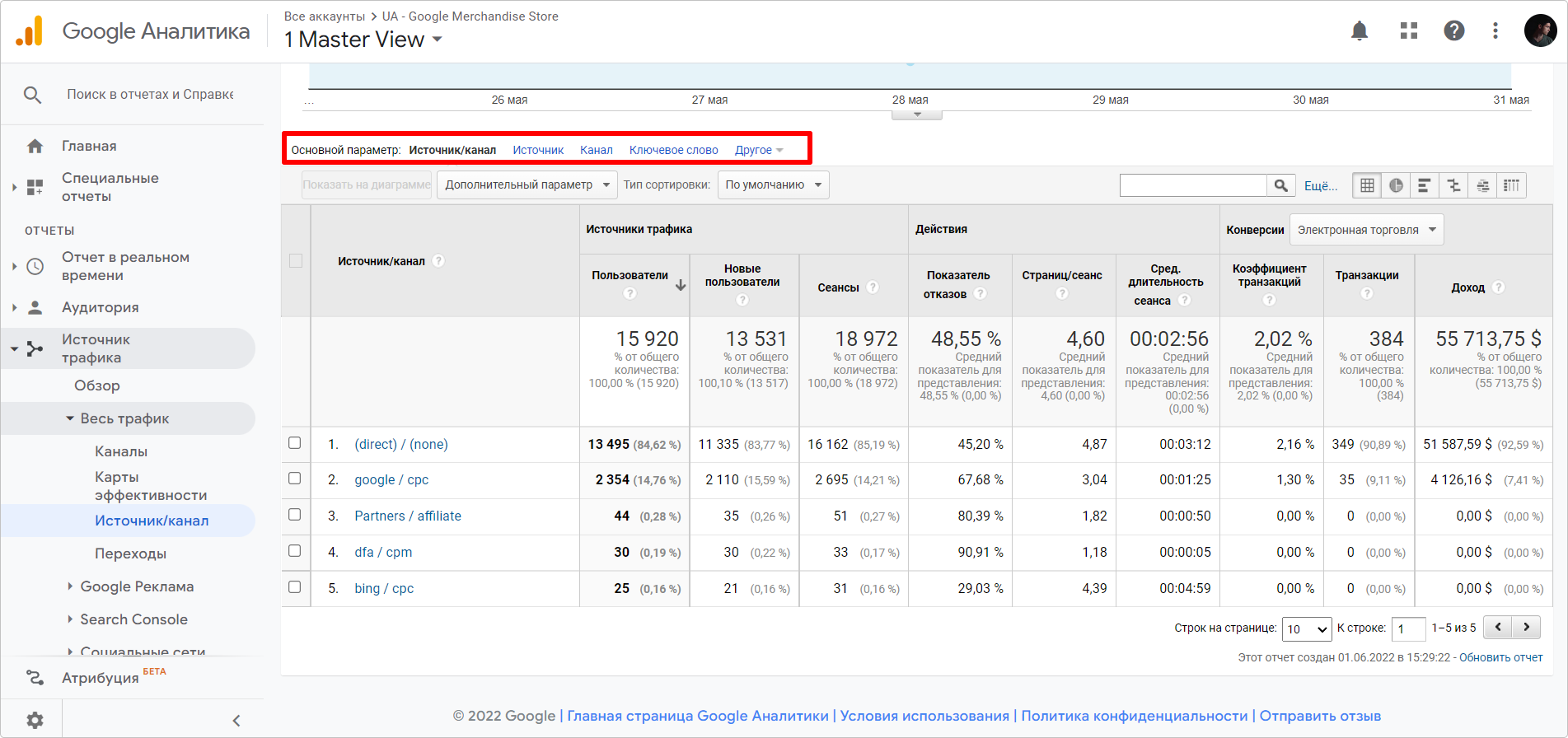
Task: Click the dashboard icon for Специальные отчеты
Action: (x=35, y=187)
